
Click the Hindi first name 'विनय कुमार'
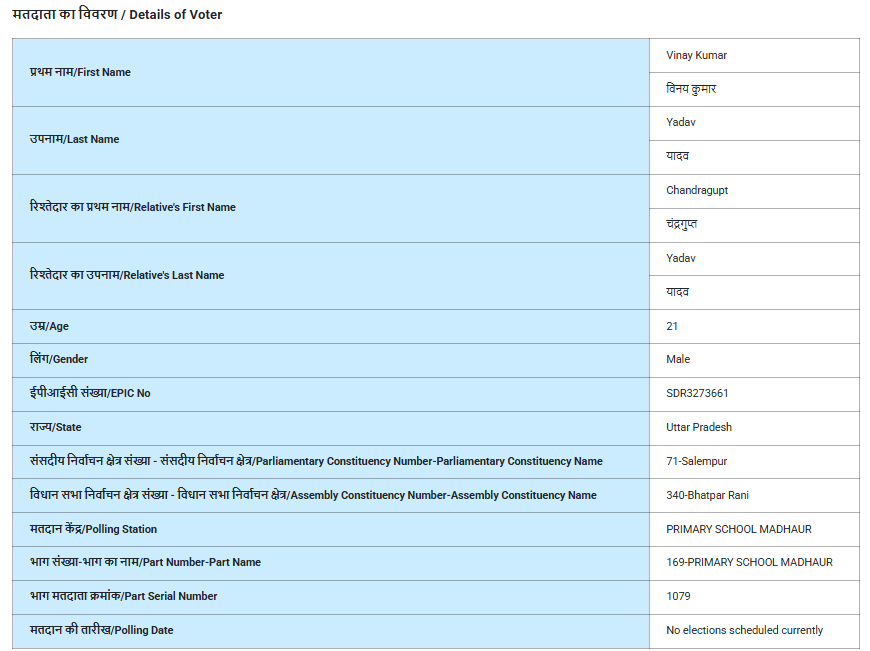point(691,89)
